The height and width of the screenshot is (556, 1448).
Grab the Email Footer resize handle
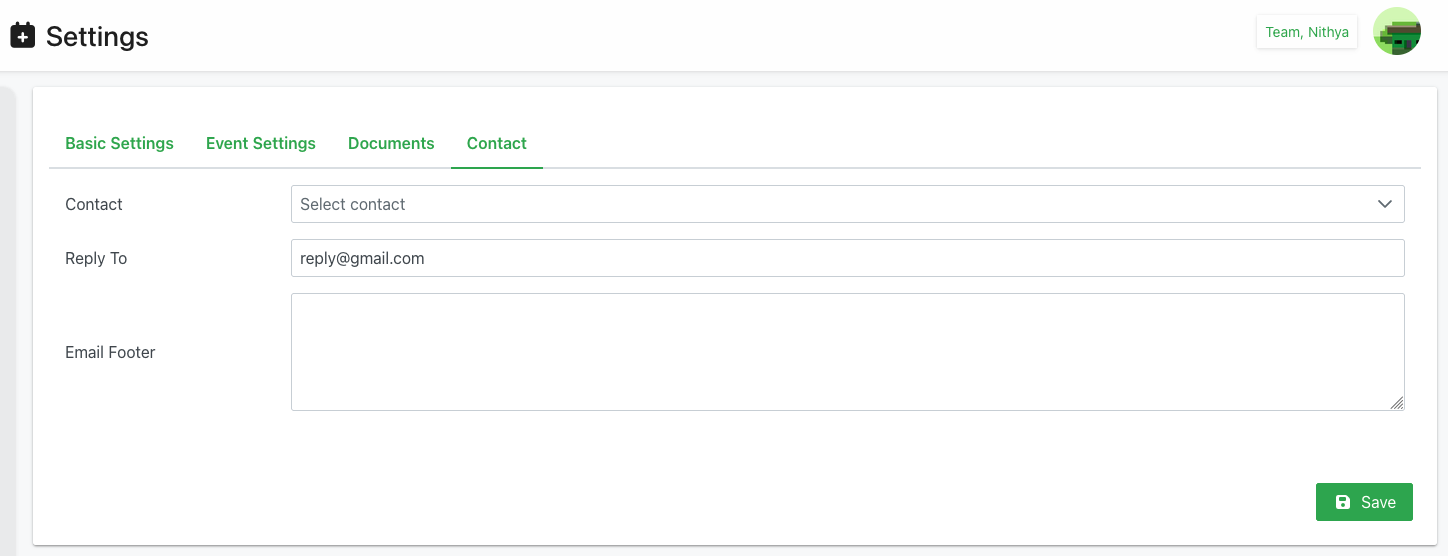click(1397, 403)
